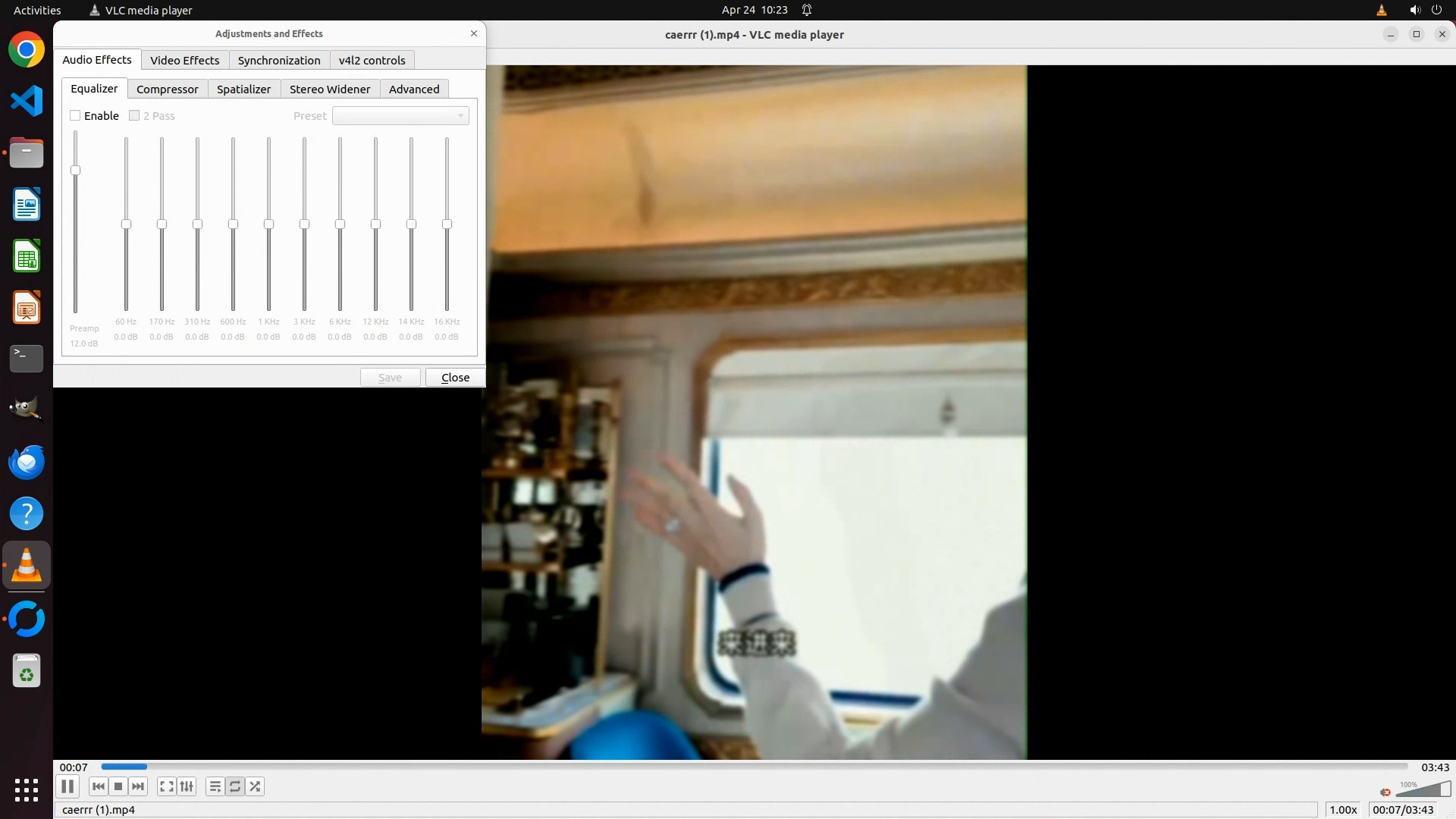The height and width of the screenshot is (819, 1456).
Task: Toggle the playlist view
Action: coord(215,786)
